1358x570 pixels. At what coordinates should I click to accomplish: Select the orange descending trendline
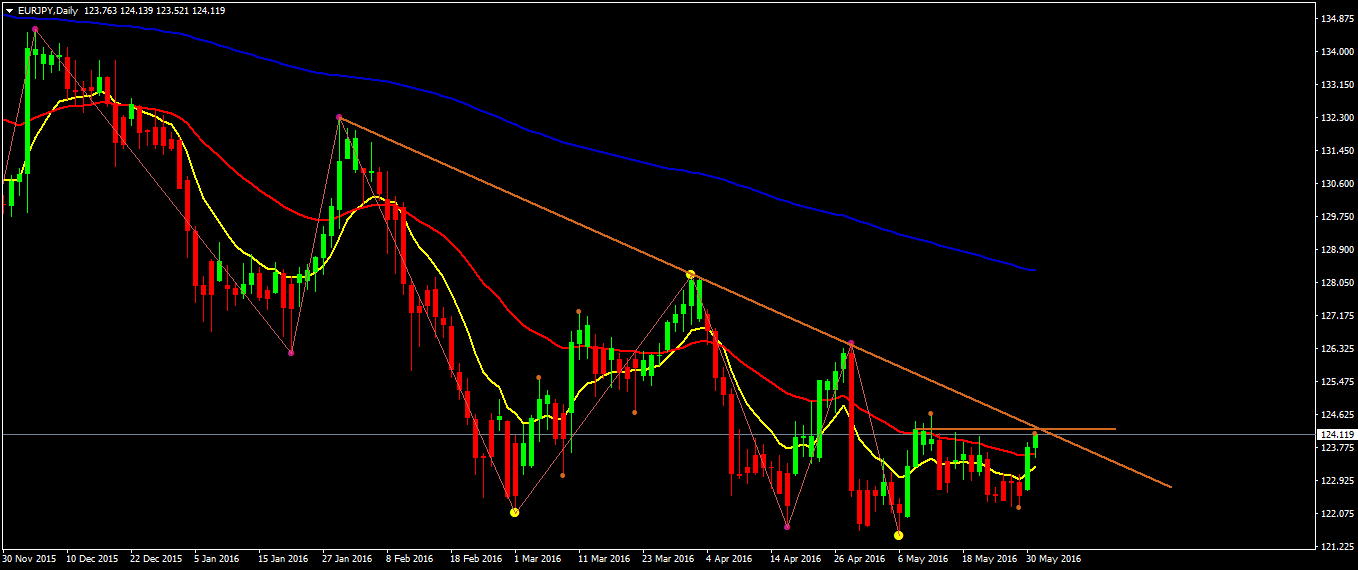755,303
